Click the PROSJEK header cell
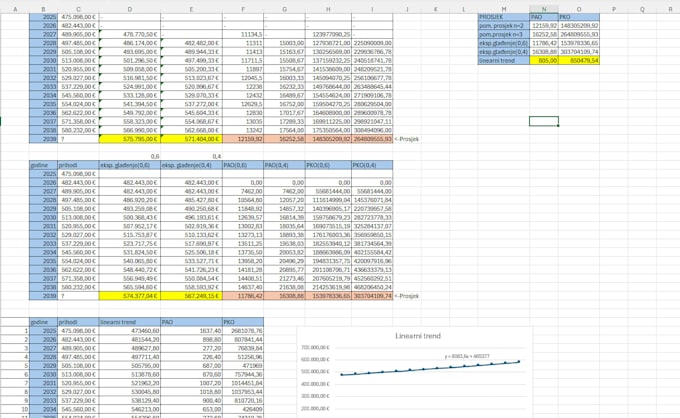This screenshot has height=418, width=680. pyautogui.click(x=503, y=17)
